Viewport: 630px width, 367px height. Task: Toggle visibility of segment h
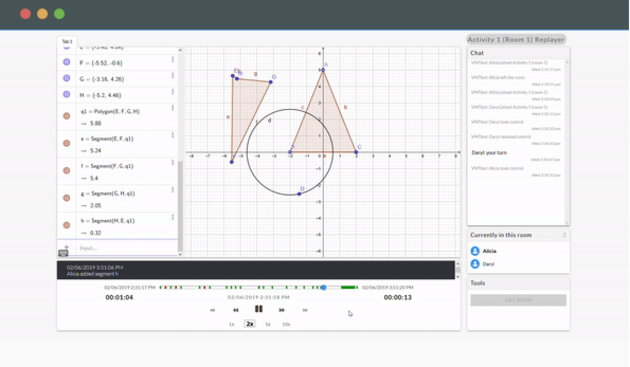point(67,225)
